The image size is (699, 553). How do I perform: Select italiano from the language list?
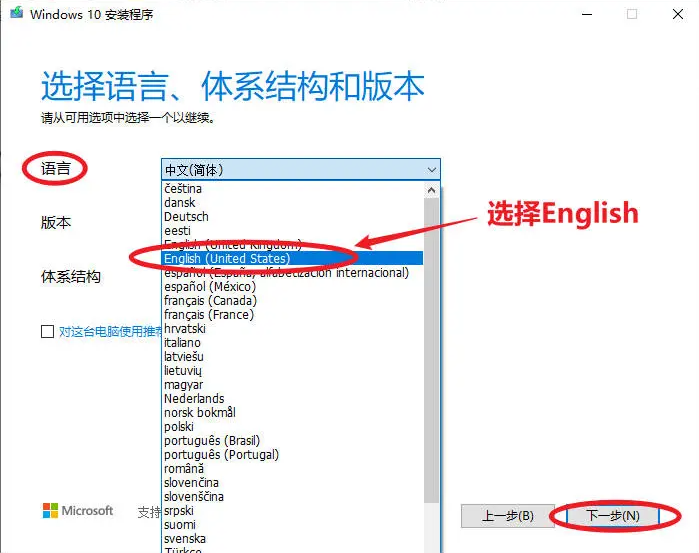pyautogui.click(x=184, y=342)
